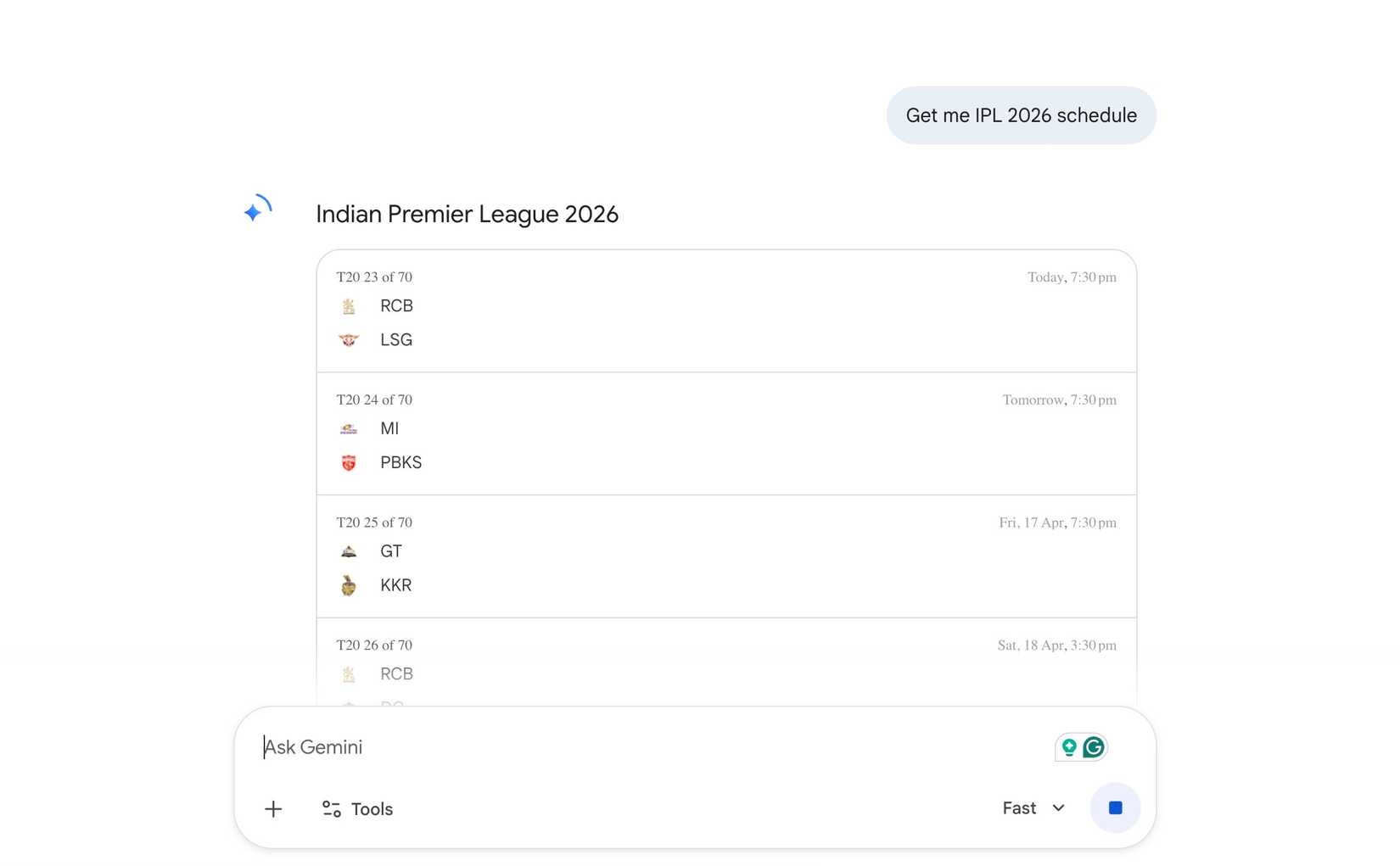Screen dimensions: 1400x866
Task: Open the MI vs PBKS match card
Action: tap(726, 434)
